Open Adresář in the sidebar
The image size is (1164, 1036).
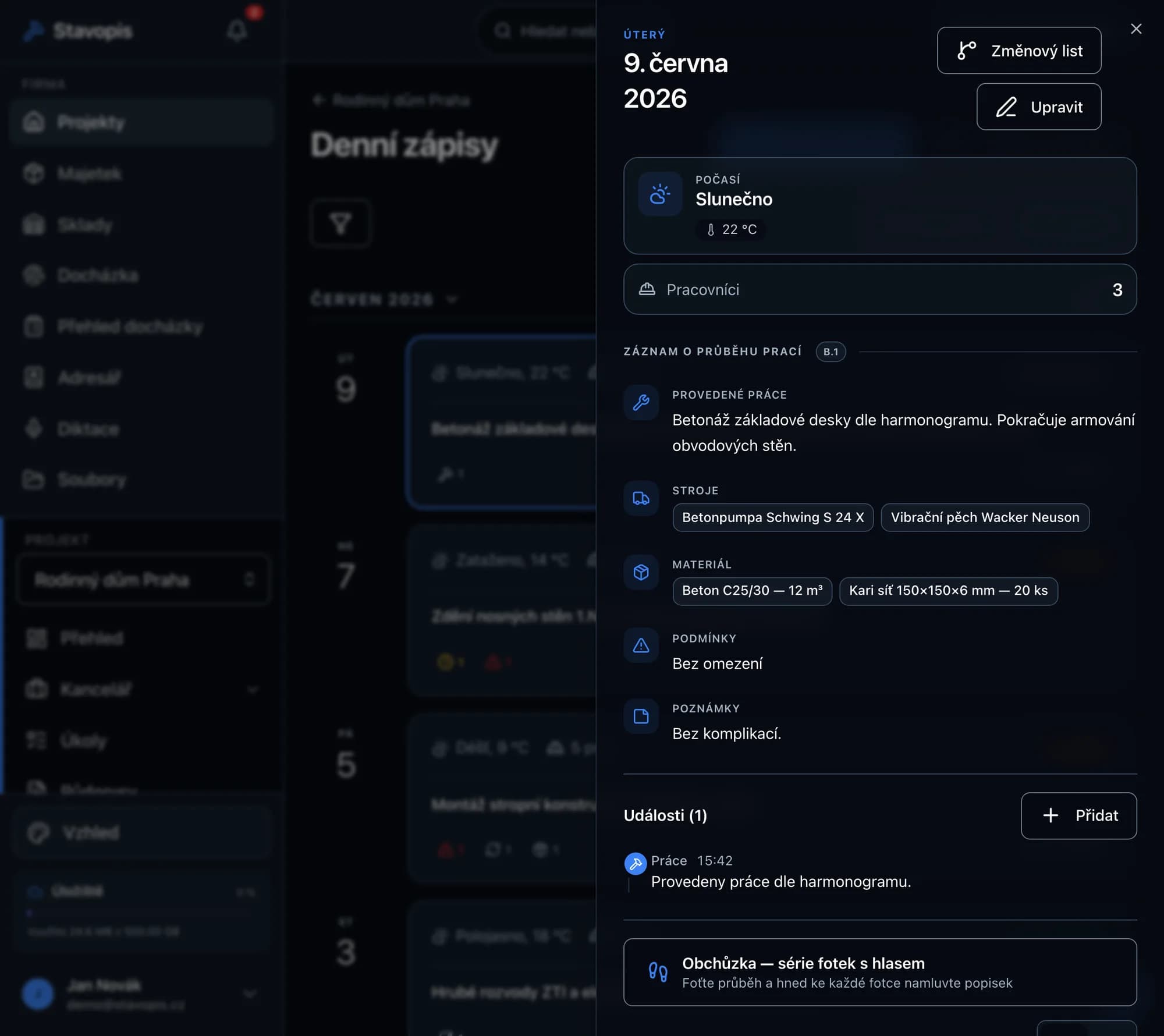point(141,378)
